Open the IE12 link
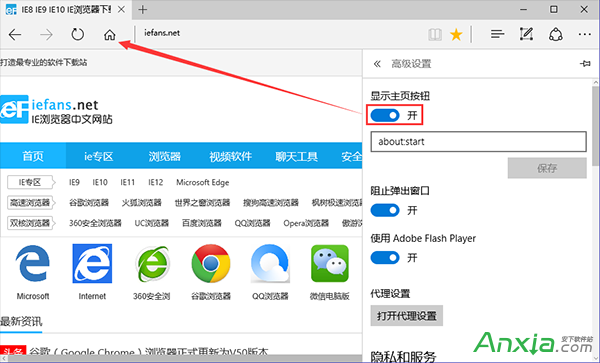600x363 pixels. point(155,182)
